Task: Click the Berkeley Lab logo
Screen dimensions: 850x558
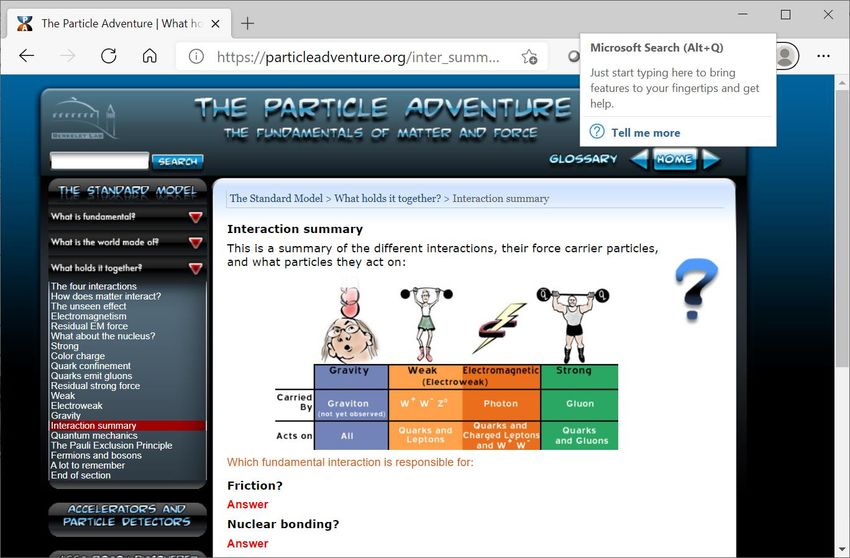Action: tap(85, 118)
